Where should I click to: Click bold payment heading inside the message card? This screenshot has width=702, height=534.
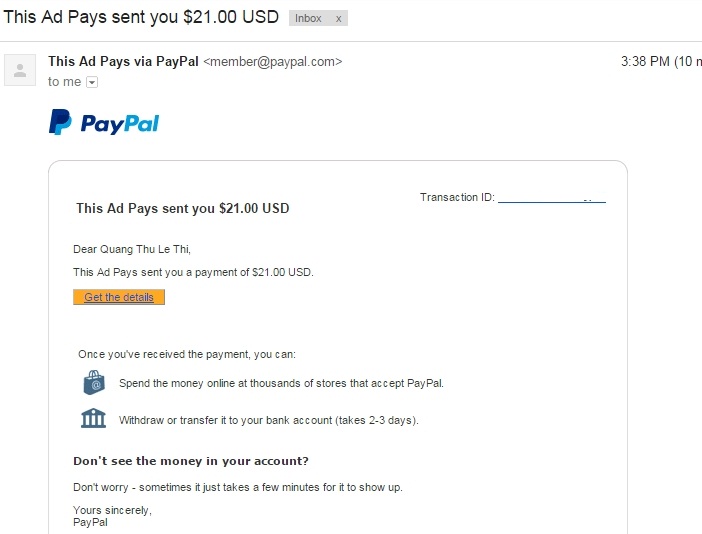pos(182,209)
